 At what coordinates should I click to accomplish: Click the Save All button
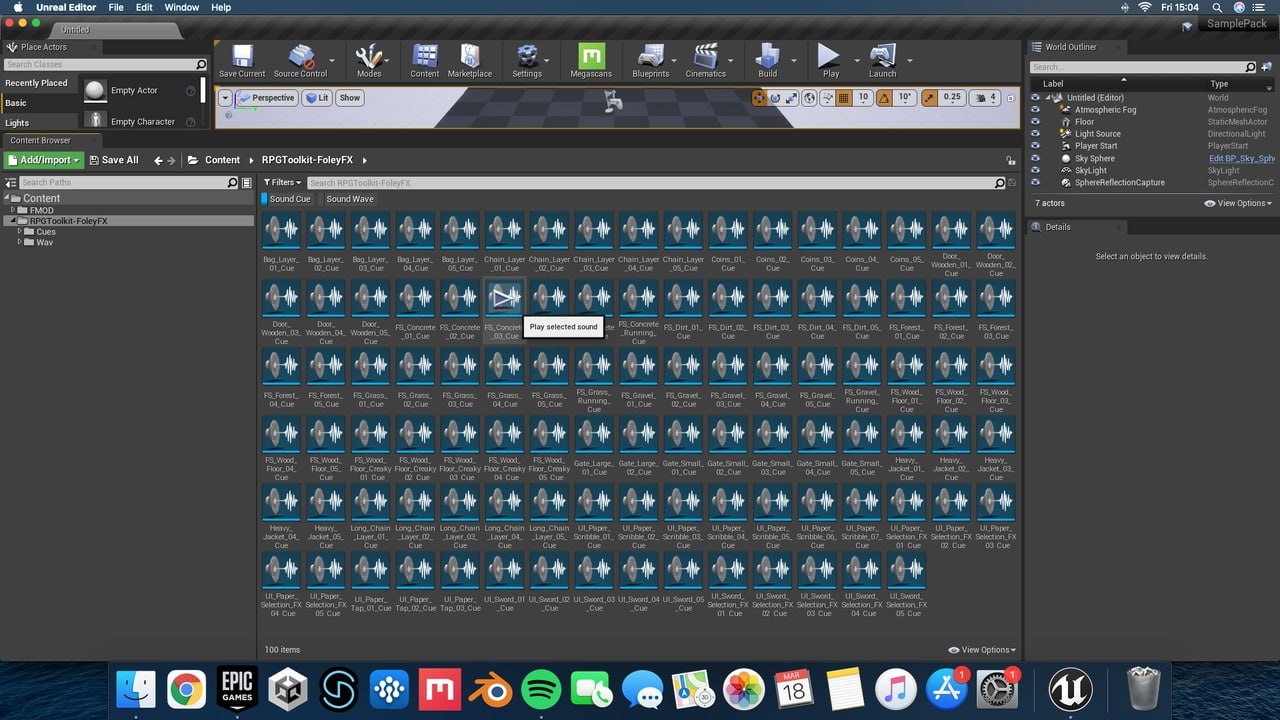[114, 160]
